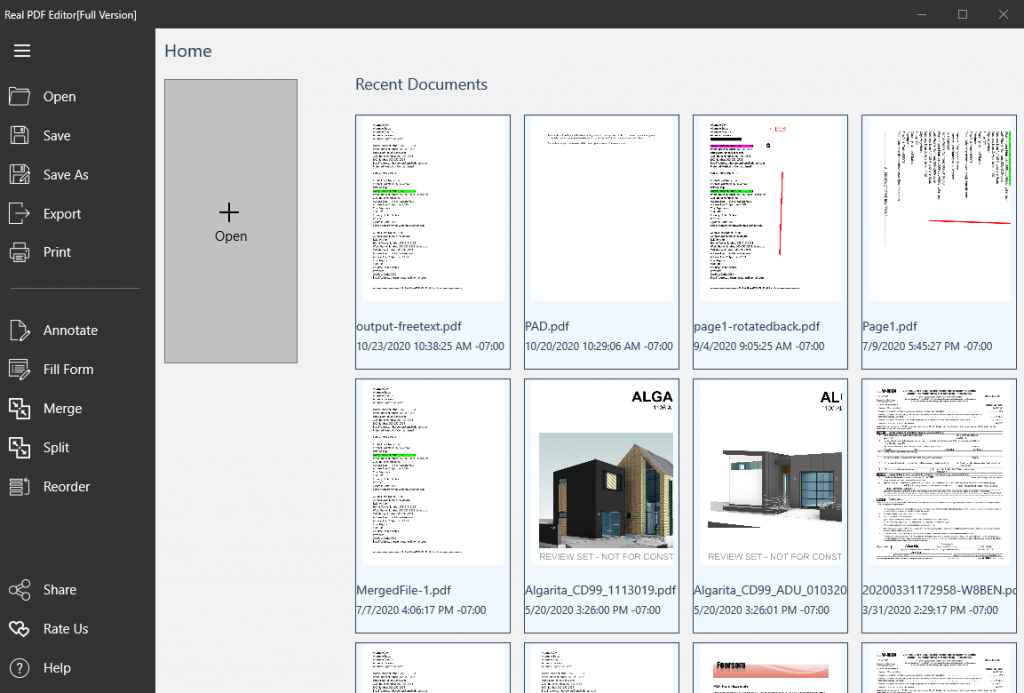Click the 10/20/2020 10:29:06 AM date
The image size is (1024, 693).
point(599,346)
